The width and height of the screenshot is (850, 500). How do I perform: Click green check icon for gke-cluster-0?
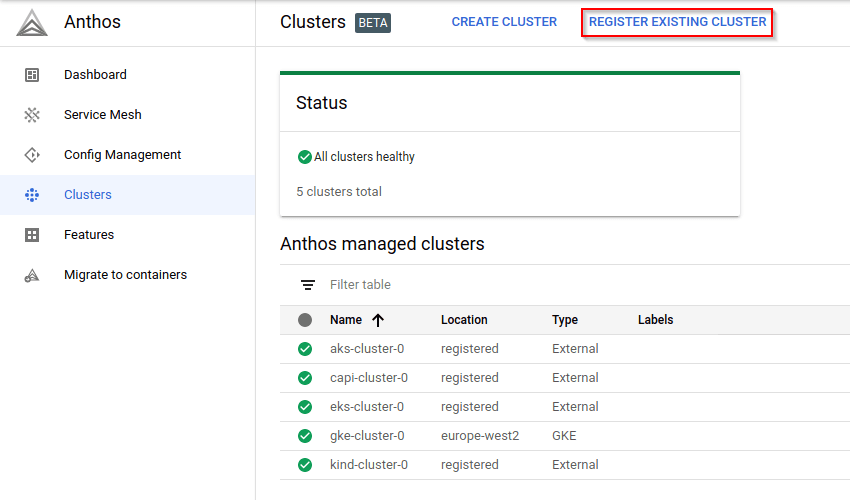pyautogui.click(x=305, y=435)
